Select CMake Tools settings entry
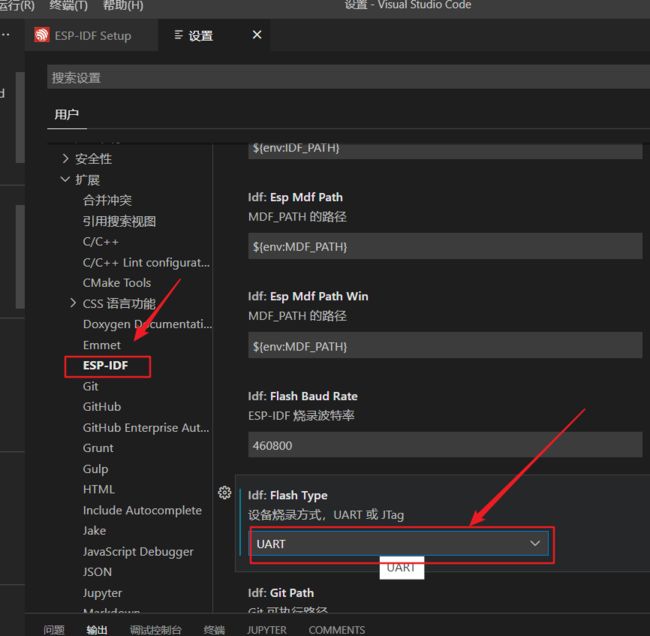This screenshot has width=650, height=636. [x=117, y=283]
